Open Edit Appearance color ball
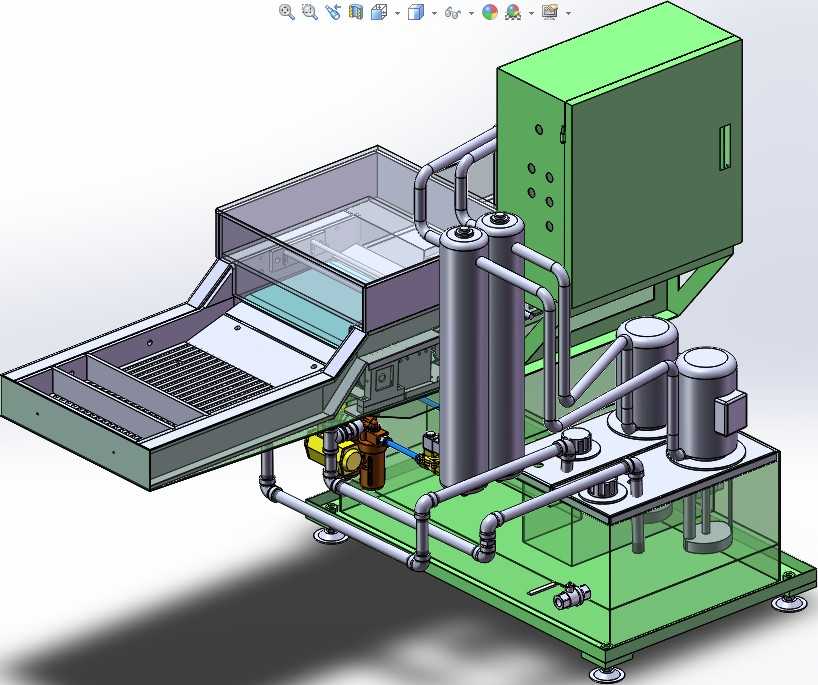Image resolution: width=818 pixels, height=685 pixels. pos(490,12)
